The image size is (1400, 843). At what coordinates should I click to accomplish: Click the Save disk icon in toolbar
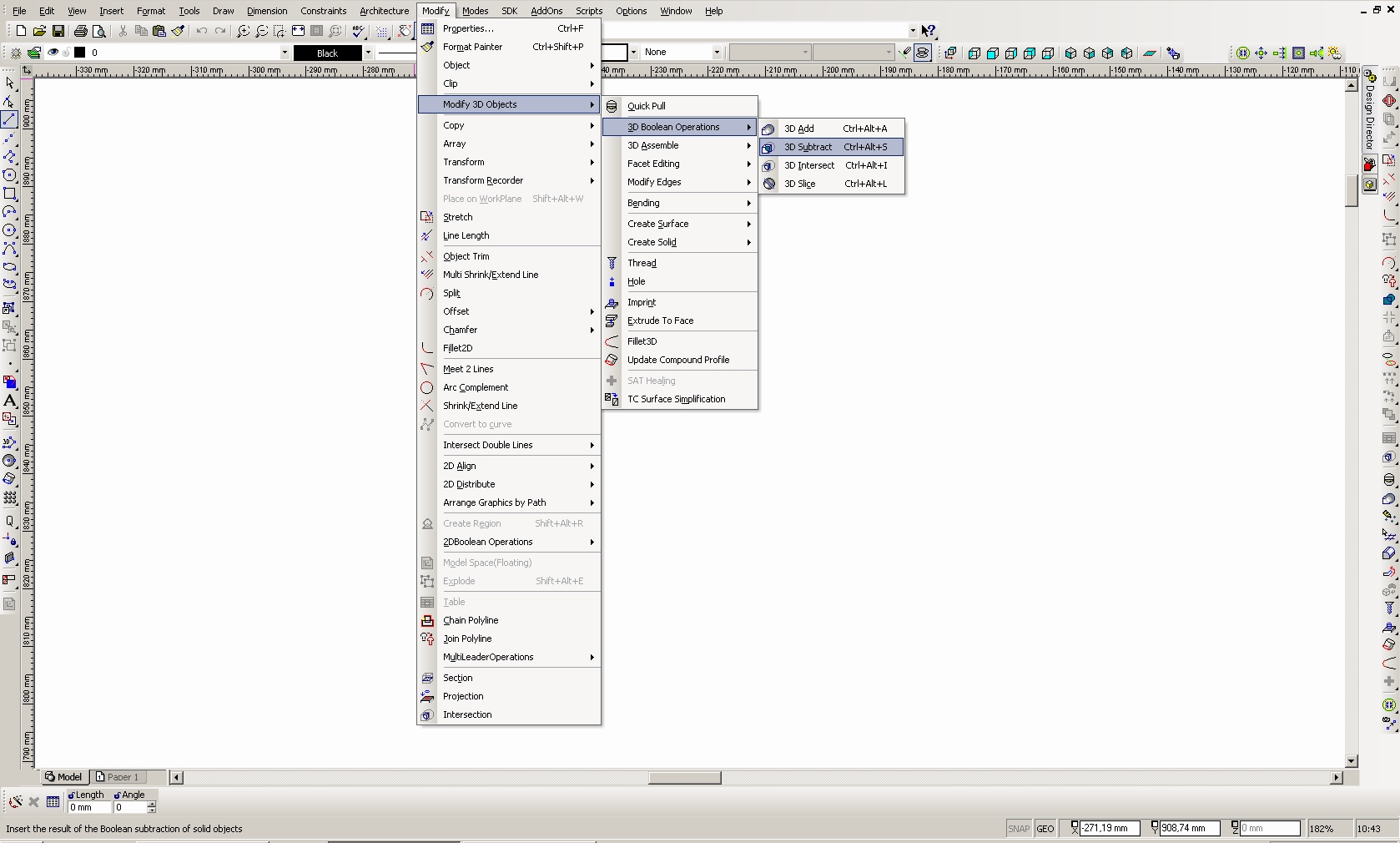point(58,31)
